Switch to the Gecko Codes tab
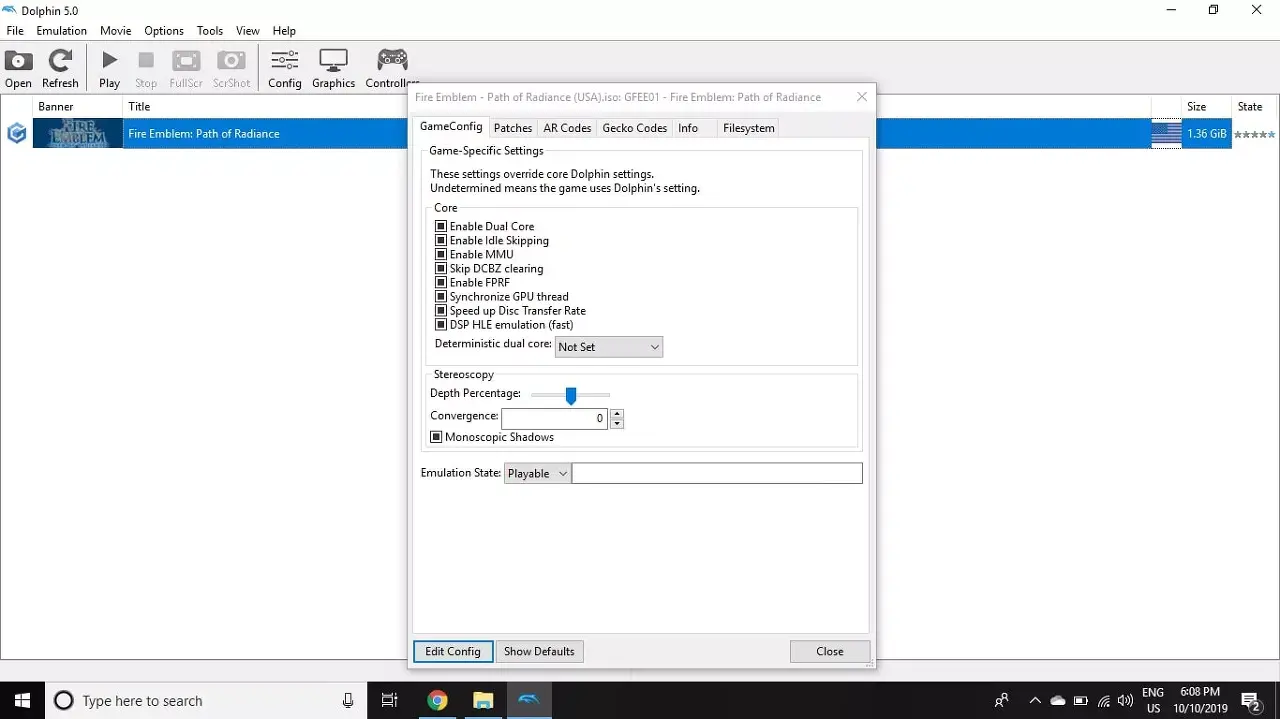 pos(634,128)
